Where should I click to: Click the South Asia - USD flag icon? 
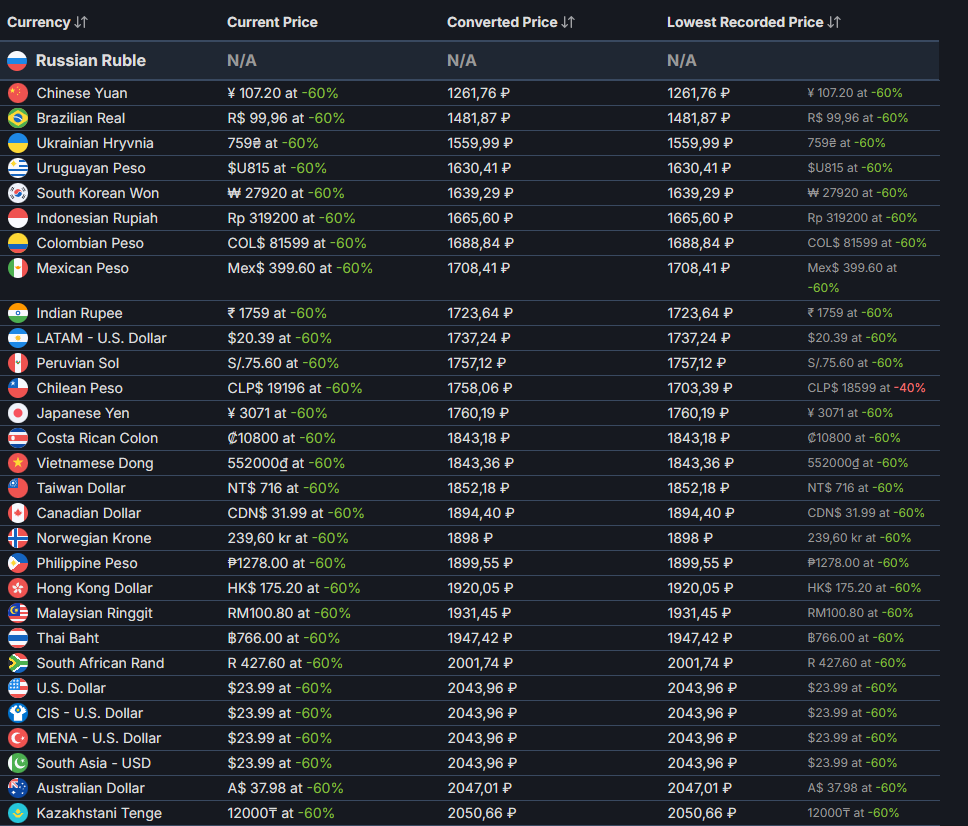[18, 763]
